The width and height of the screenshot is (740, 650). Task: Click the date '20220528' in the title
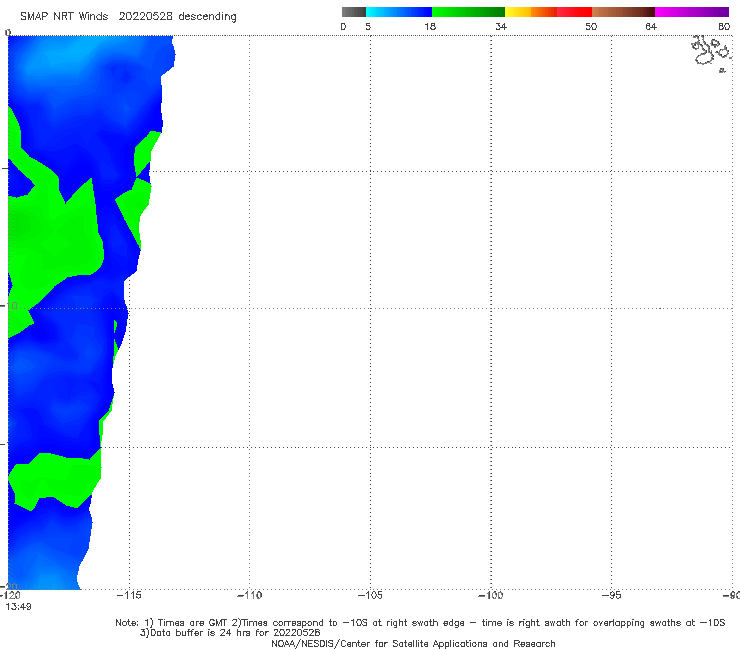tap(146, 16)
